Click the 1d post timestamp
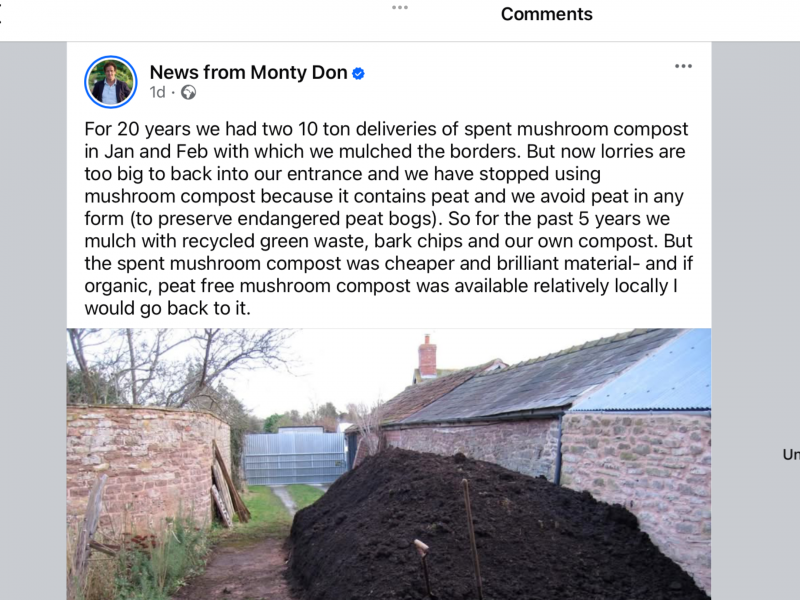 coord(157,93)
